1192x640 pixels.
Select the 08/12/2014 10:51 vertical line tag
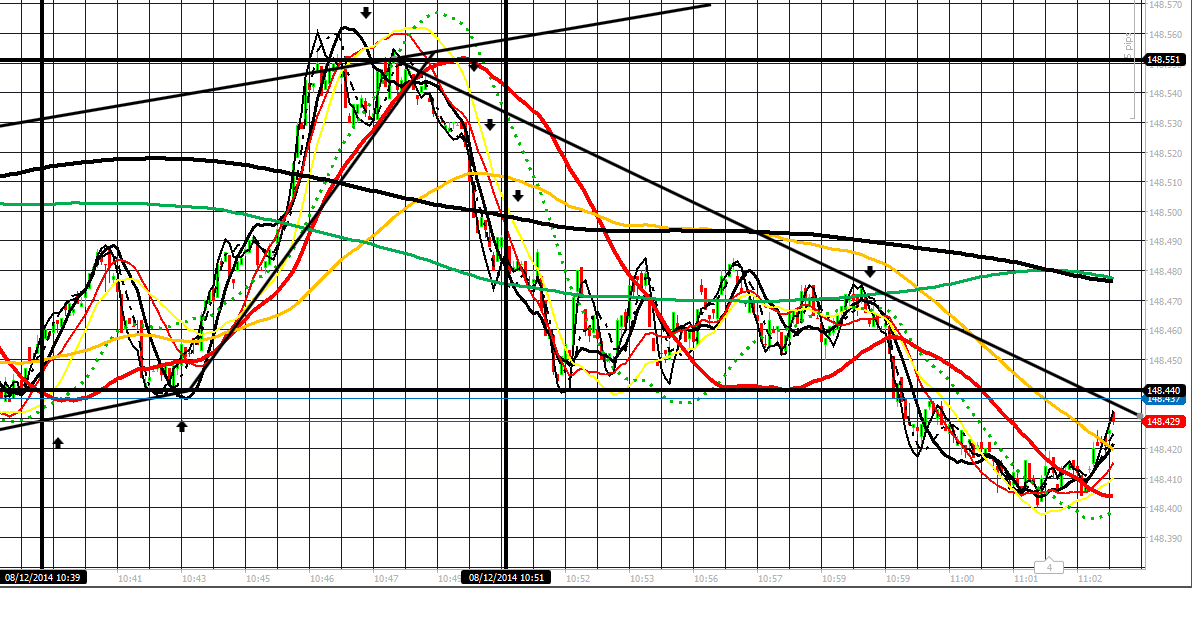[x=506, y=578]
